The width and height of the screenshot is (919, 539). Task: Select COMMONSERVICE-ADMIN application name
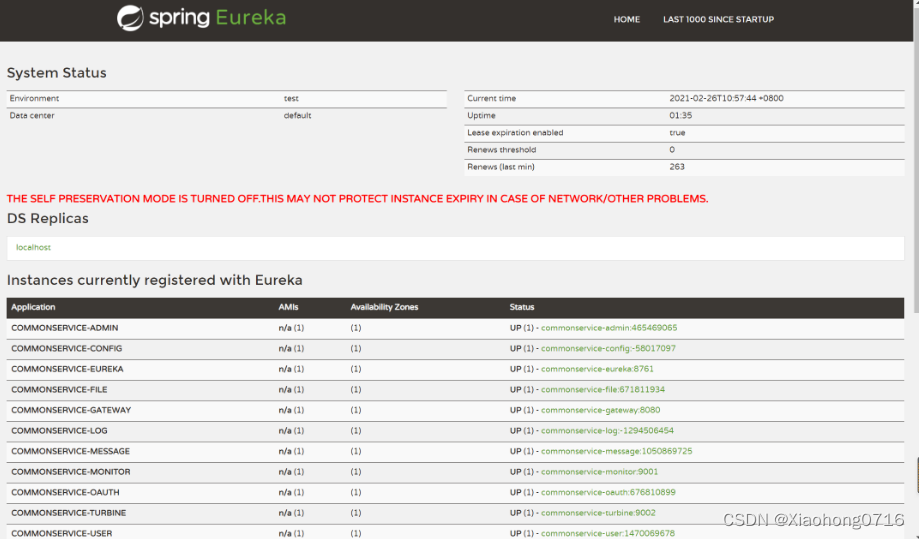click(64, 328)
